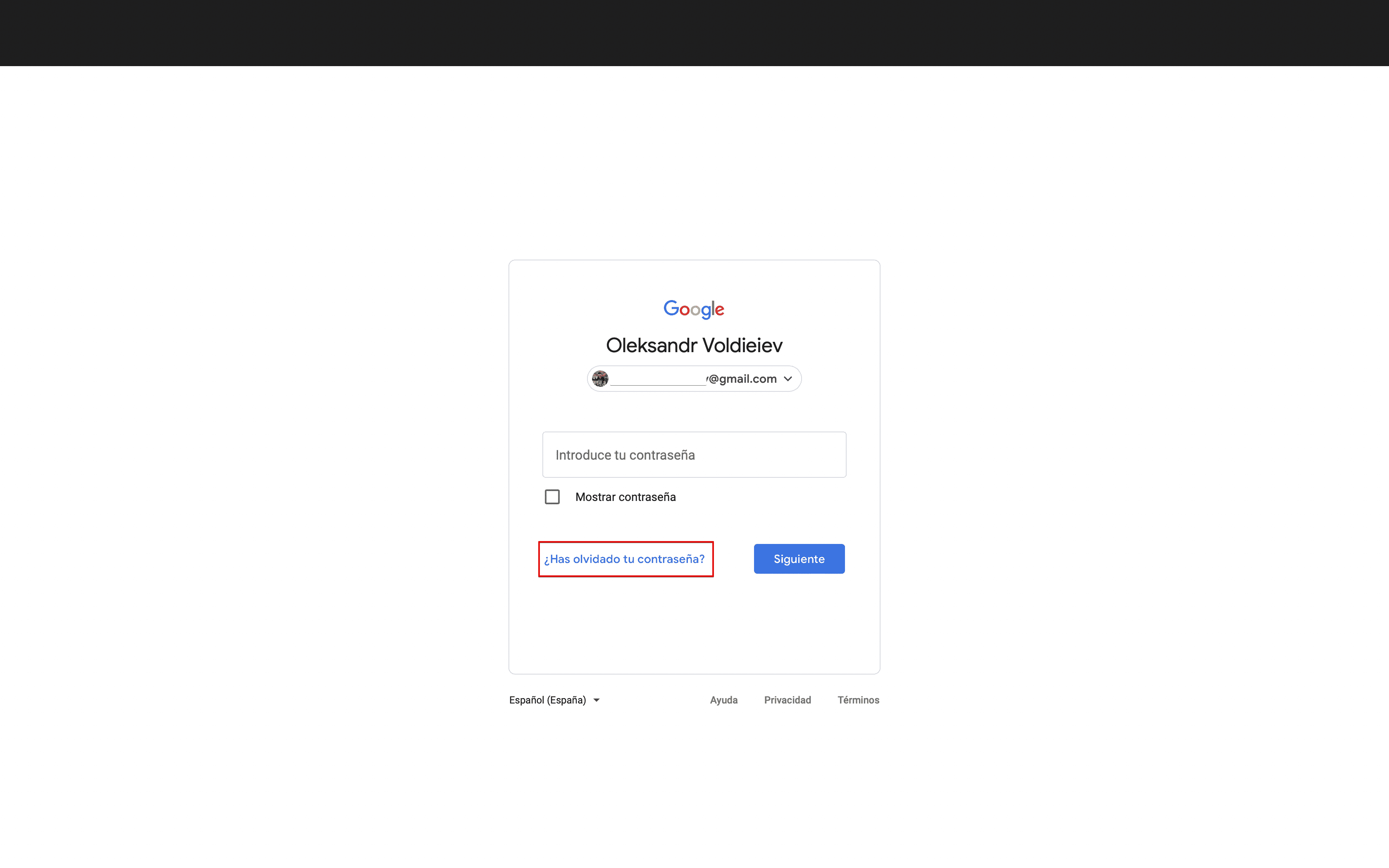This screenshot has height=868, width=1389.
Task: View the Privacidad privacy page
Action: pos(788,700)
